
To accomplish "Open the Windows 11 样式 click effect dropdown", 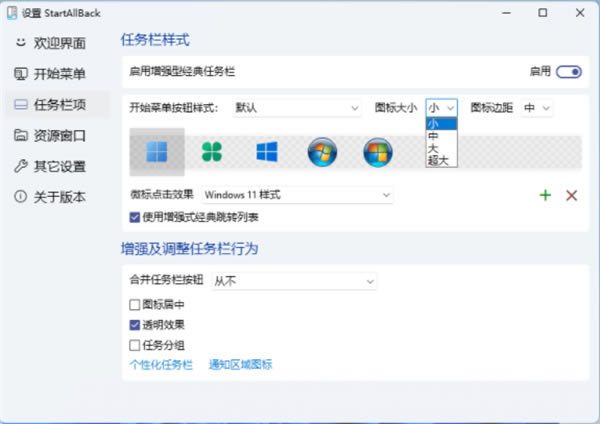I will 297,195.
